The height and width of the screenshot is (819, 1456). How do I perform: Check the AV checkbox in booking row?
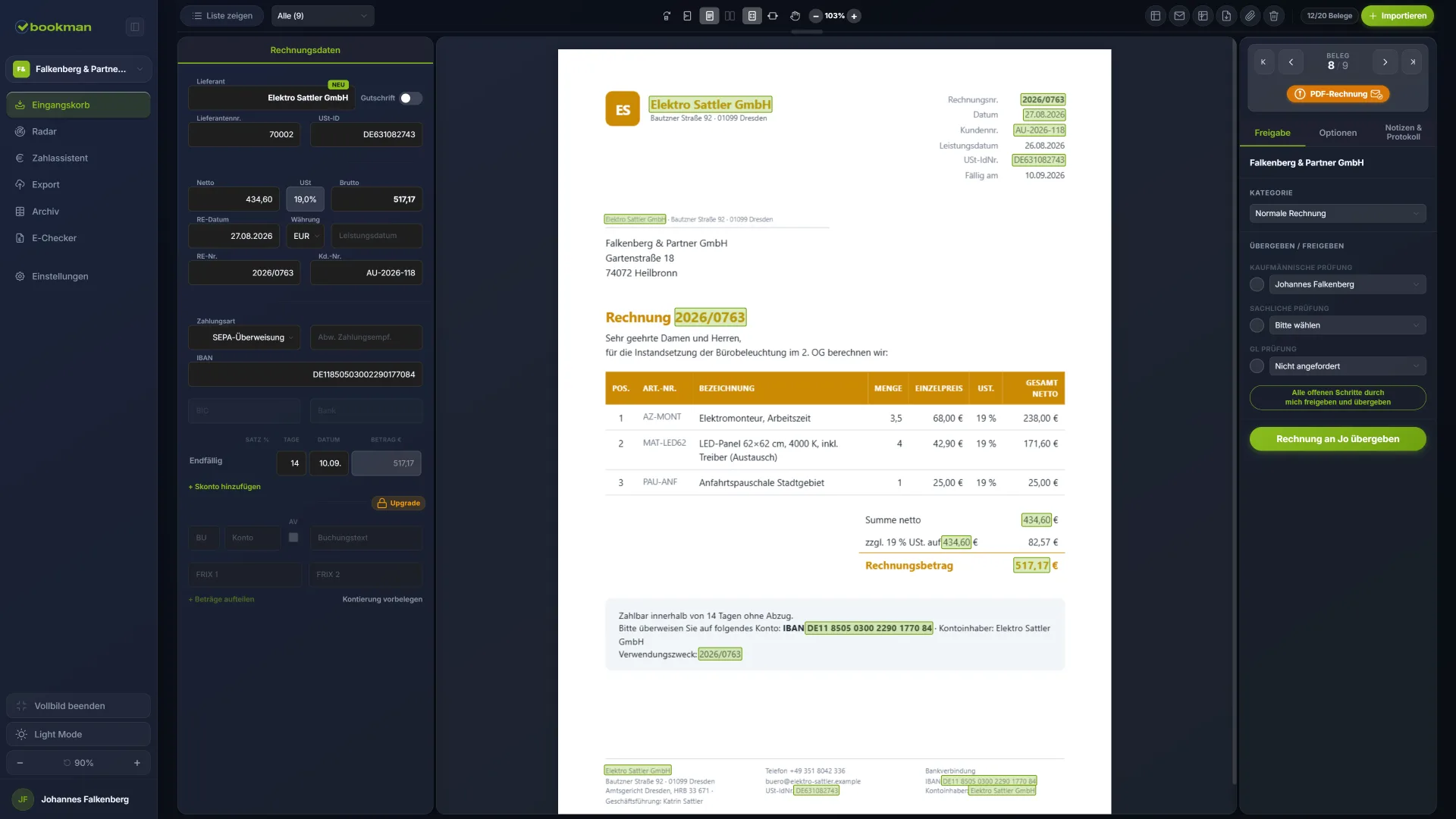293,538
